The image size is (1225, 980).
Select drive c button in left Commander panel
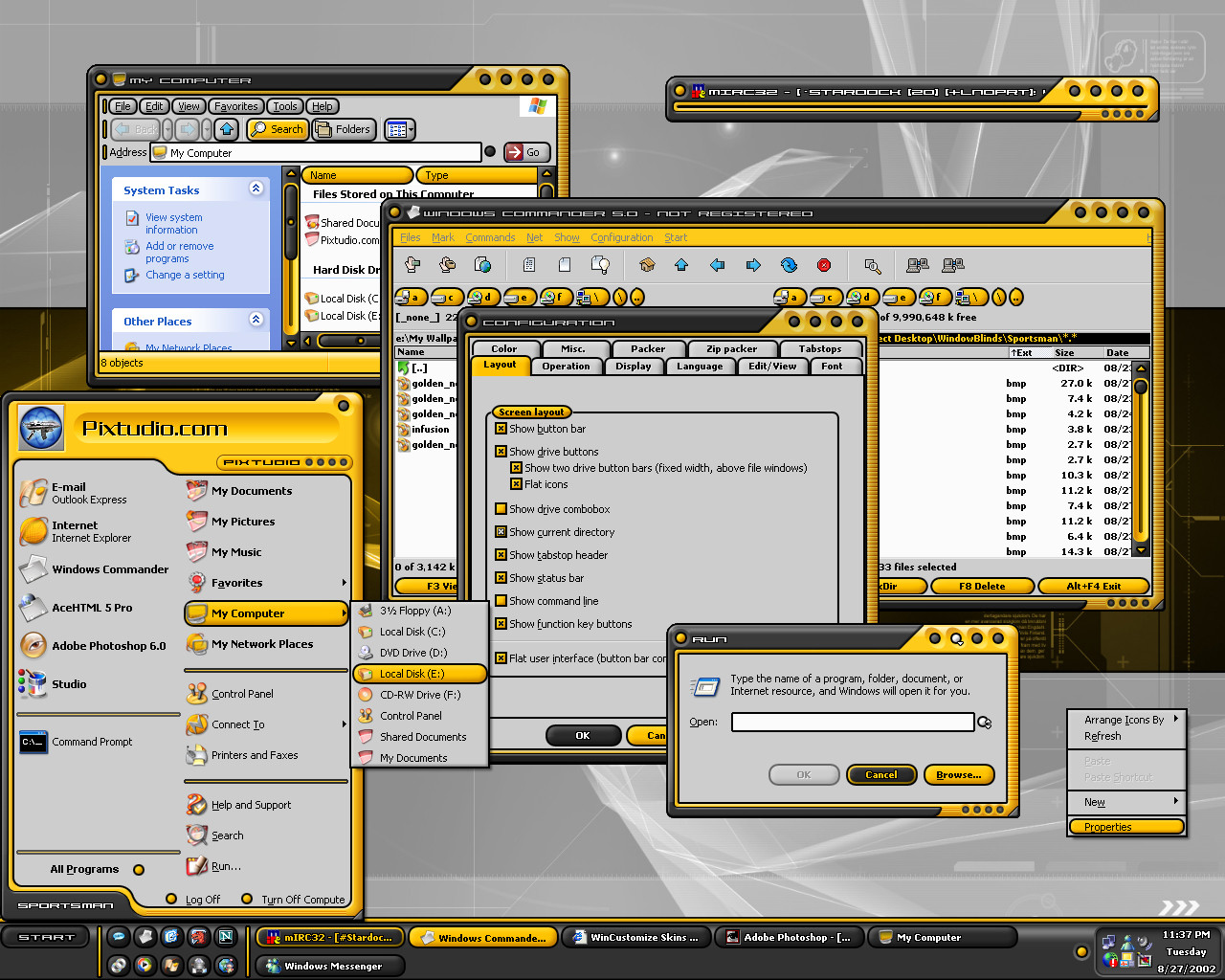click(447, 298)
